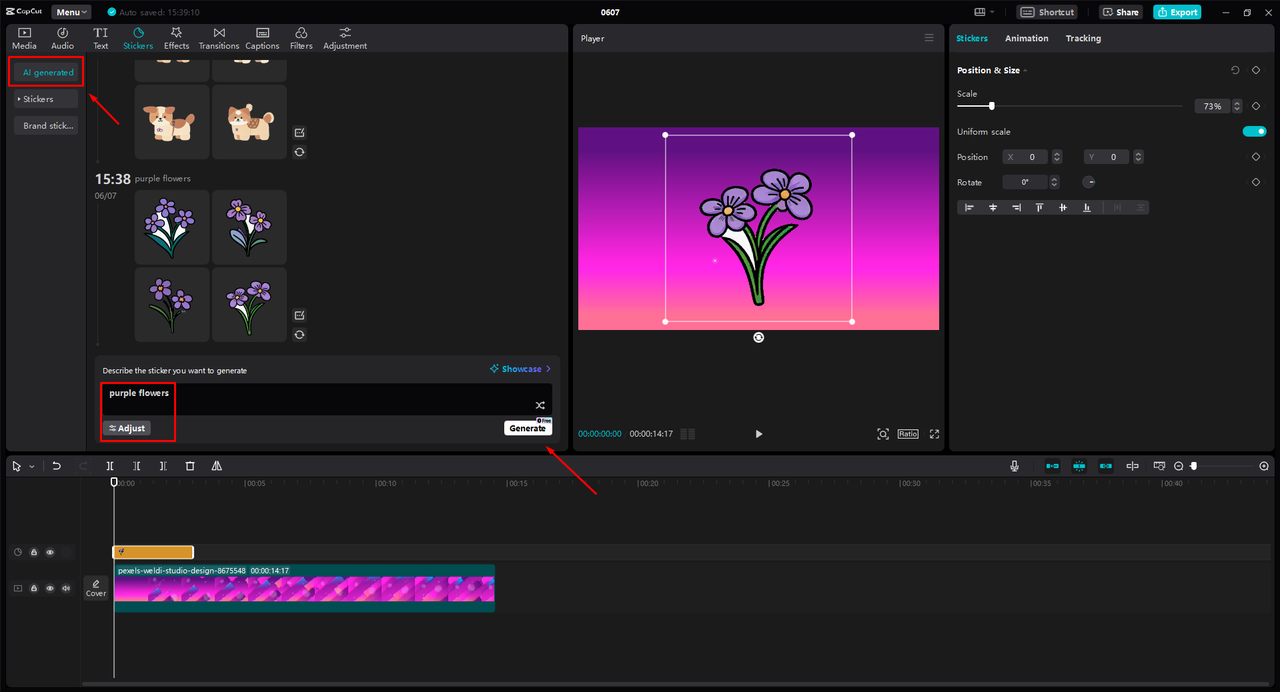
Task: Open the Captions tab
Action: tap(262, 39)
